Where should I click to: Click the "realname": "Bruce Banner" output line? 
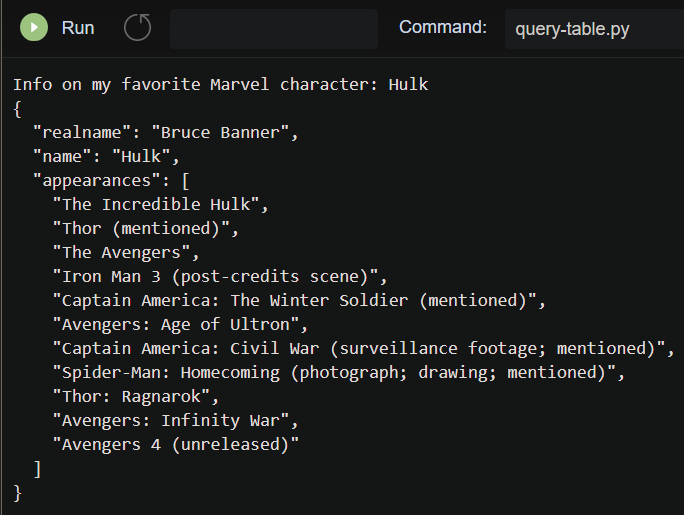click(x=166, y=132)
